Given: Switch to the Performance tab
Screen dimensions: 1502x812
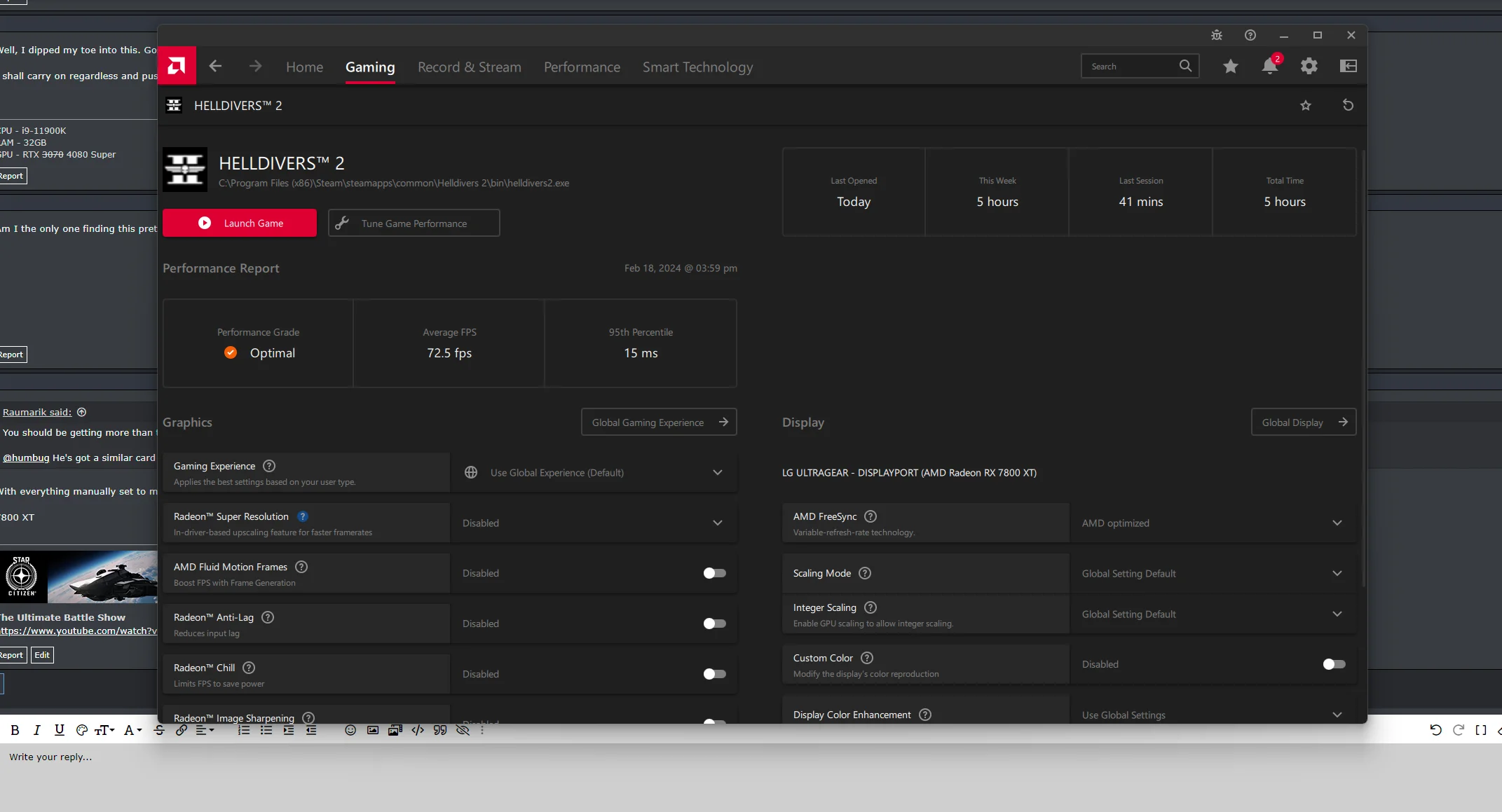Looking at the screenshot, I should (x=582, y=67).
